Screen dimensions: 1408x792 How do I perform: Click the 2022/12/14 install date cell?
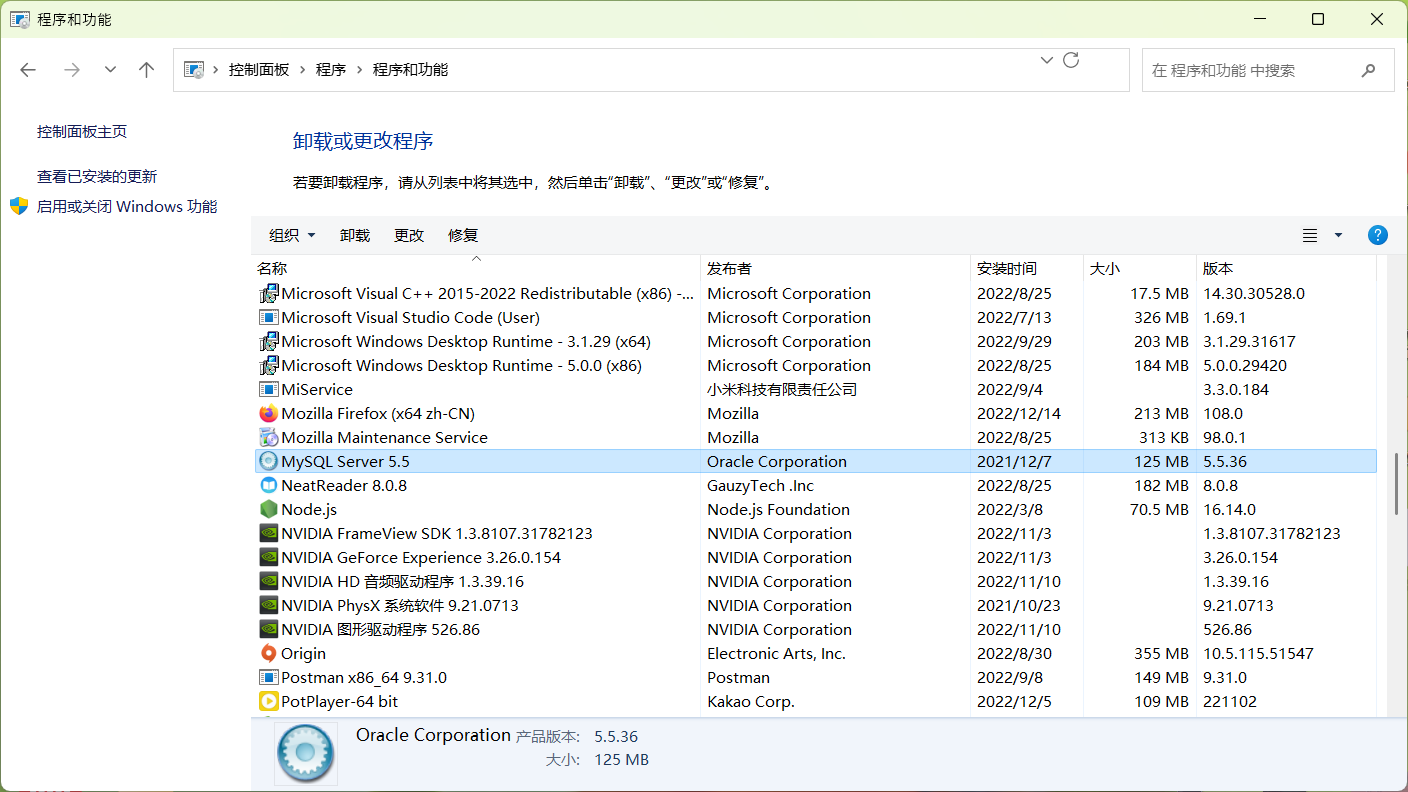click(x=1017, y=413)
